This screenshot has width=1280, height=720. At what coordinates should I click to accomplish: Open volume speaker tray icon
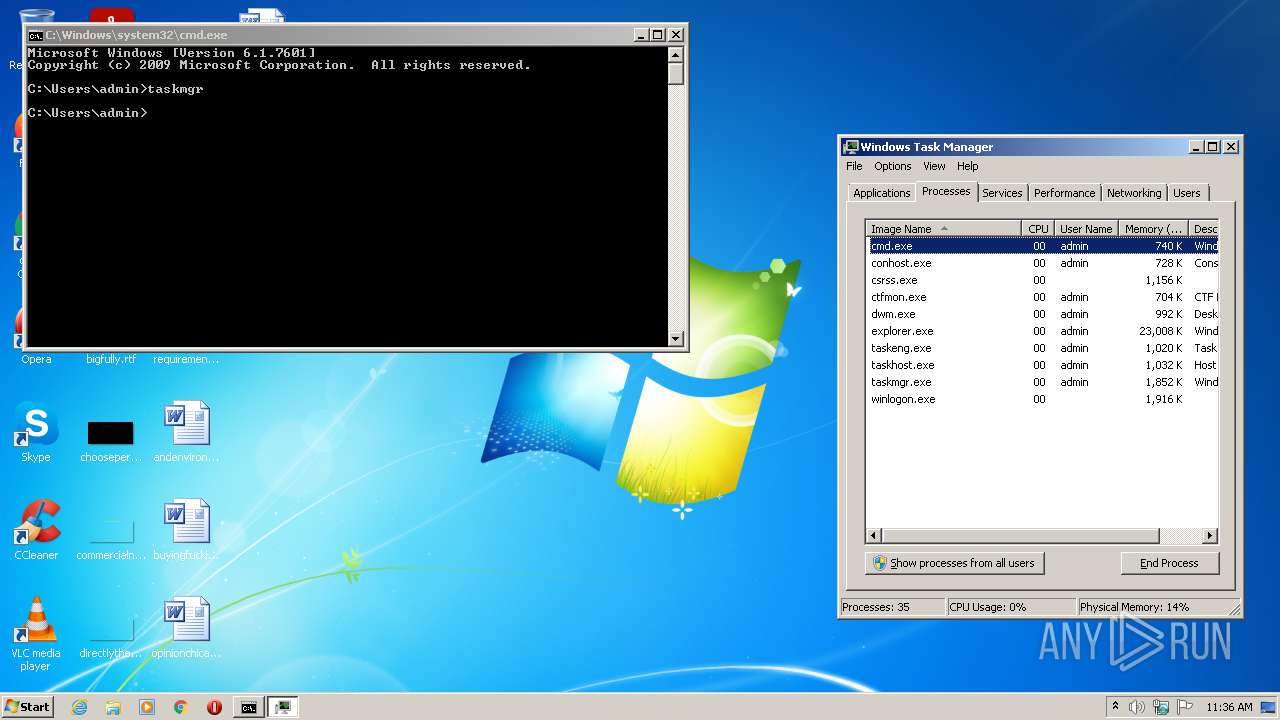click(1137, 707)
